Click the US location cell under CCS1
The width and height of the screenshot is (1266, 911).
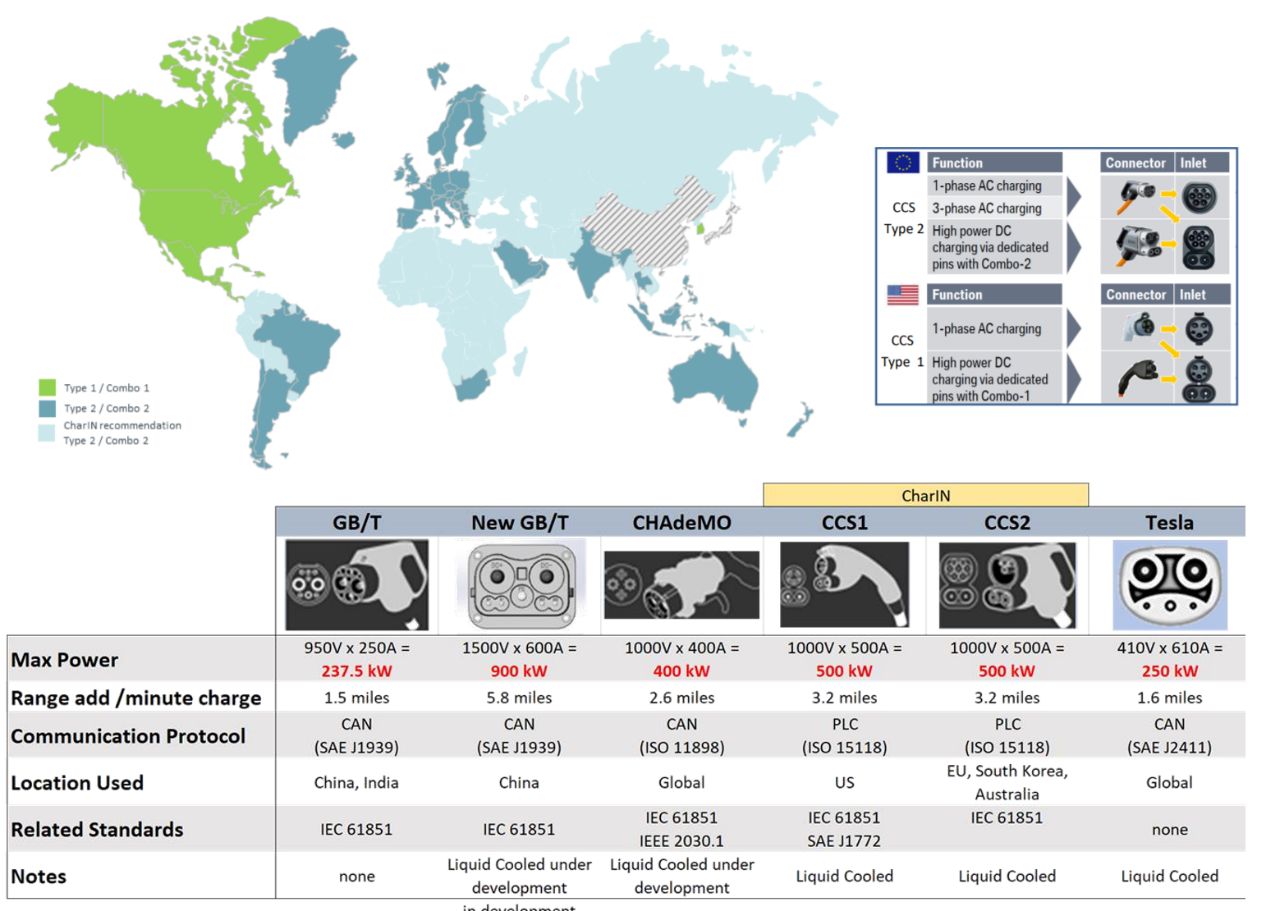point(845,783)
